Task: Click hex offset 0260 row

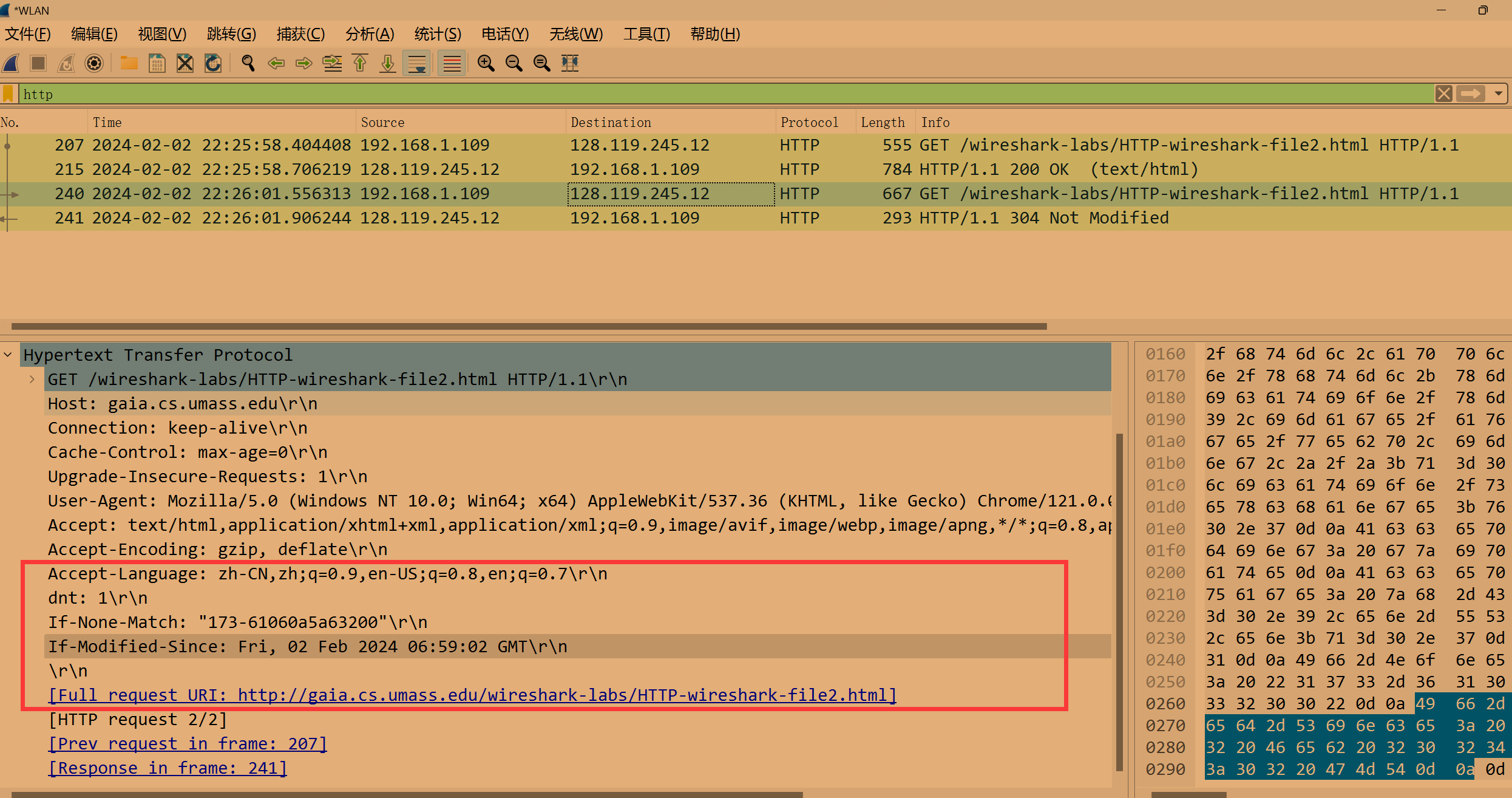Action: [x=1165, y=703]
